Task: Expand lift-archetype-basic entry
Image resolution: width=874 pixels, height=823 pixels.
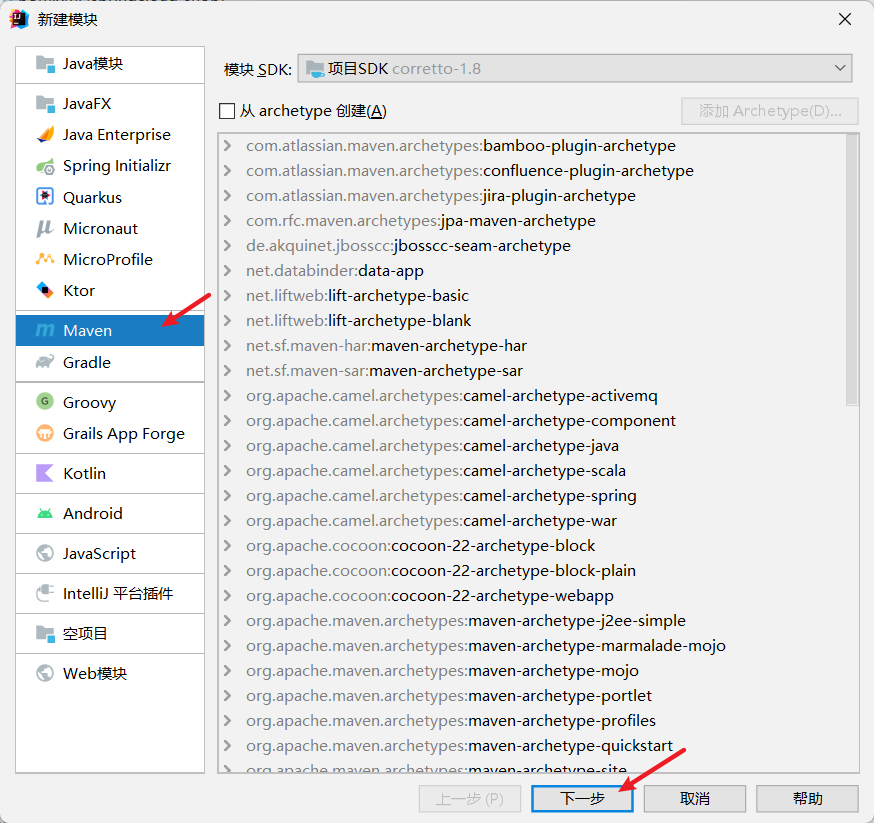Action: coord(227,296)
